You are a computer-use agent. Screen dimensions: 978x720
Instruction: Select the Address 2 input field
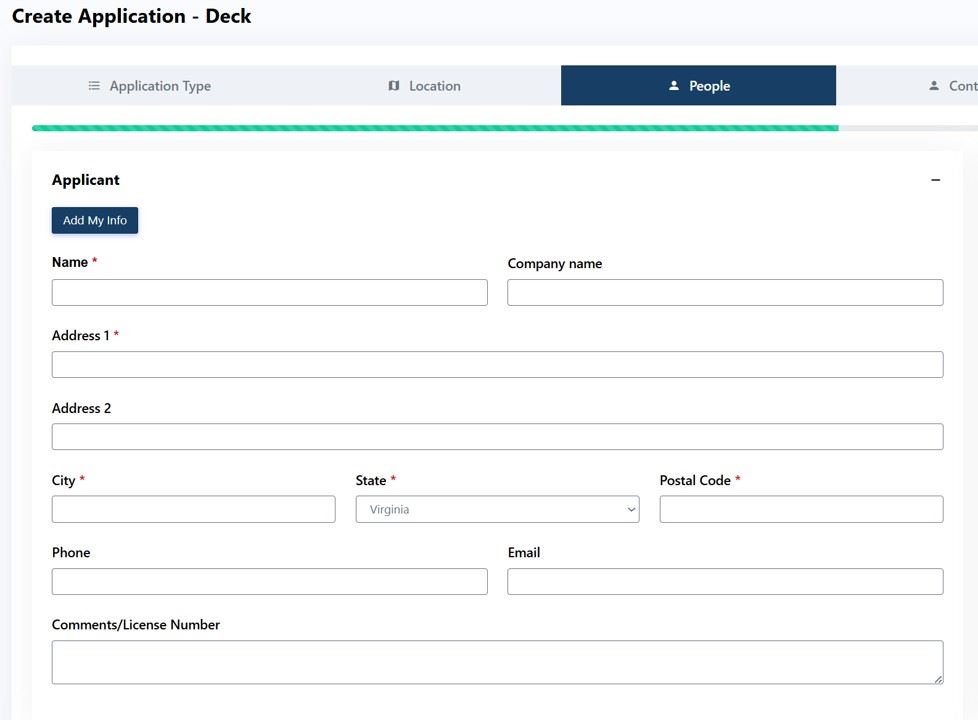[x=497, y=436]
